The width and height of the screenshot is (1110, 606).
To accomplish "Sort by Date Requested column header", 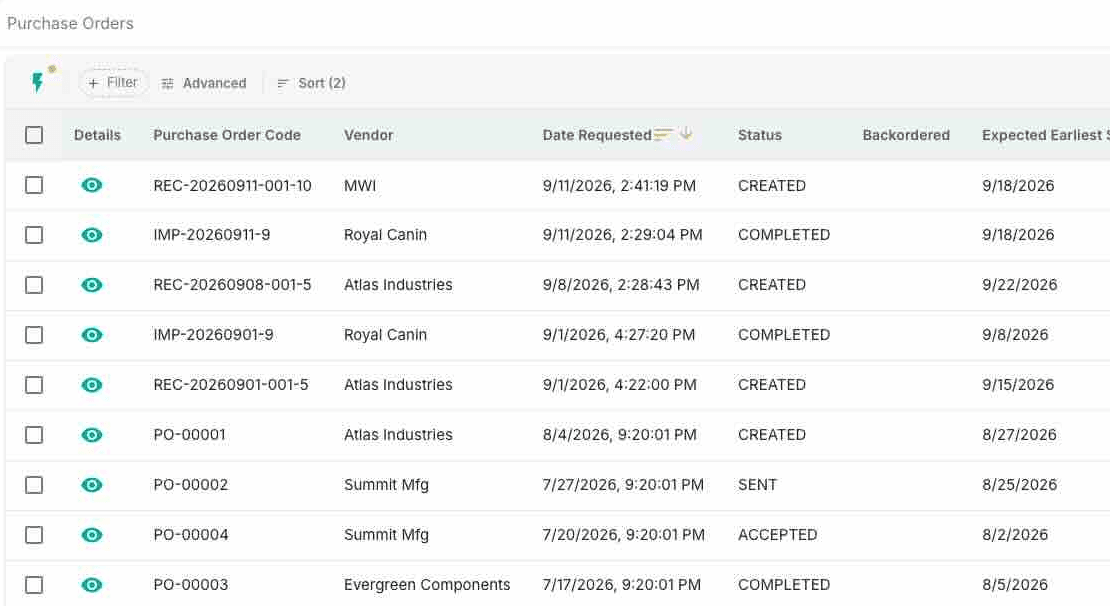I will click(x=597, y=135).
